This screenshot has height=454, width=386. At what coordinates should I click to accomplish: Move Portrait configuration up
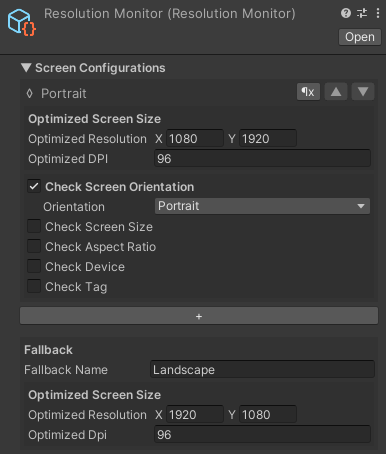(336, 92)
